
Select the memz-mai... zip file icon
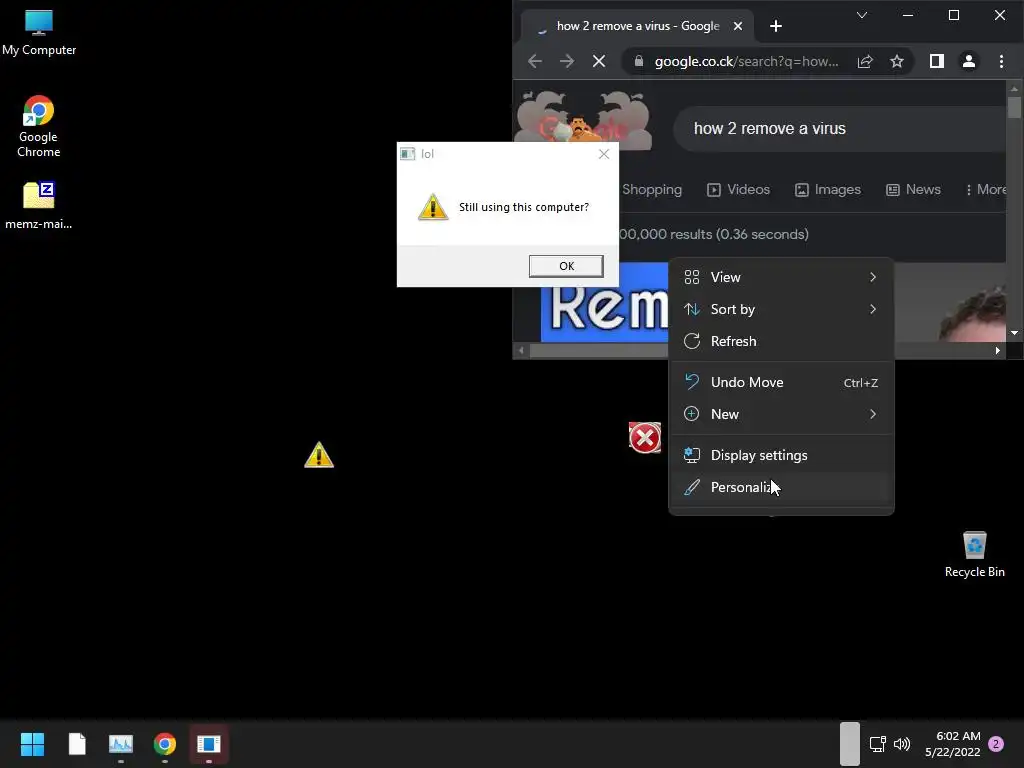pyautogui.click(x=39, y=205)
